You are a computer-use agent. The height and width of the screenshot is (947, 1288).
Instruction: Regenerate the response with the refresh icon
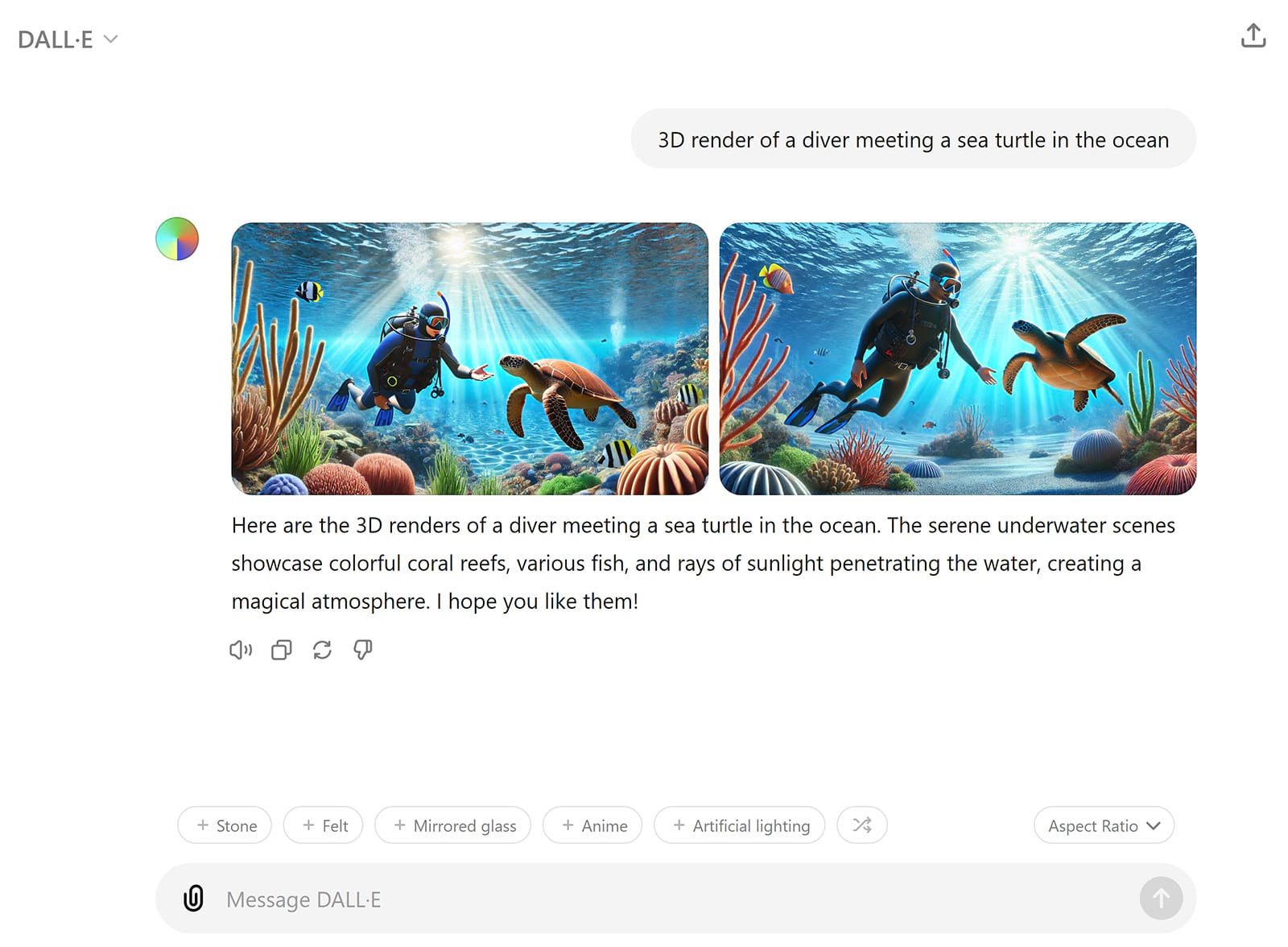click(322, 650)
